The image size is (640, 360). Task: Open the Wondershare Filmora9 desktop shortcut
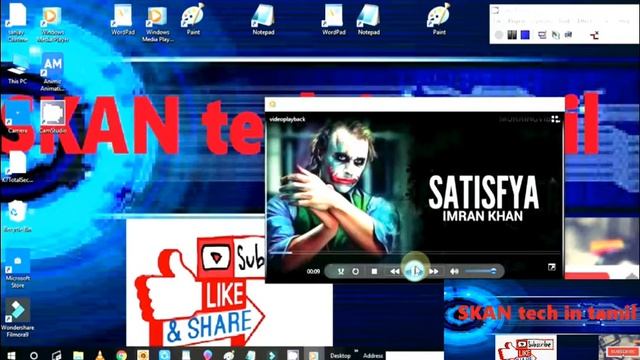[18, 318]
